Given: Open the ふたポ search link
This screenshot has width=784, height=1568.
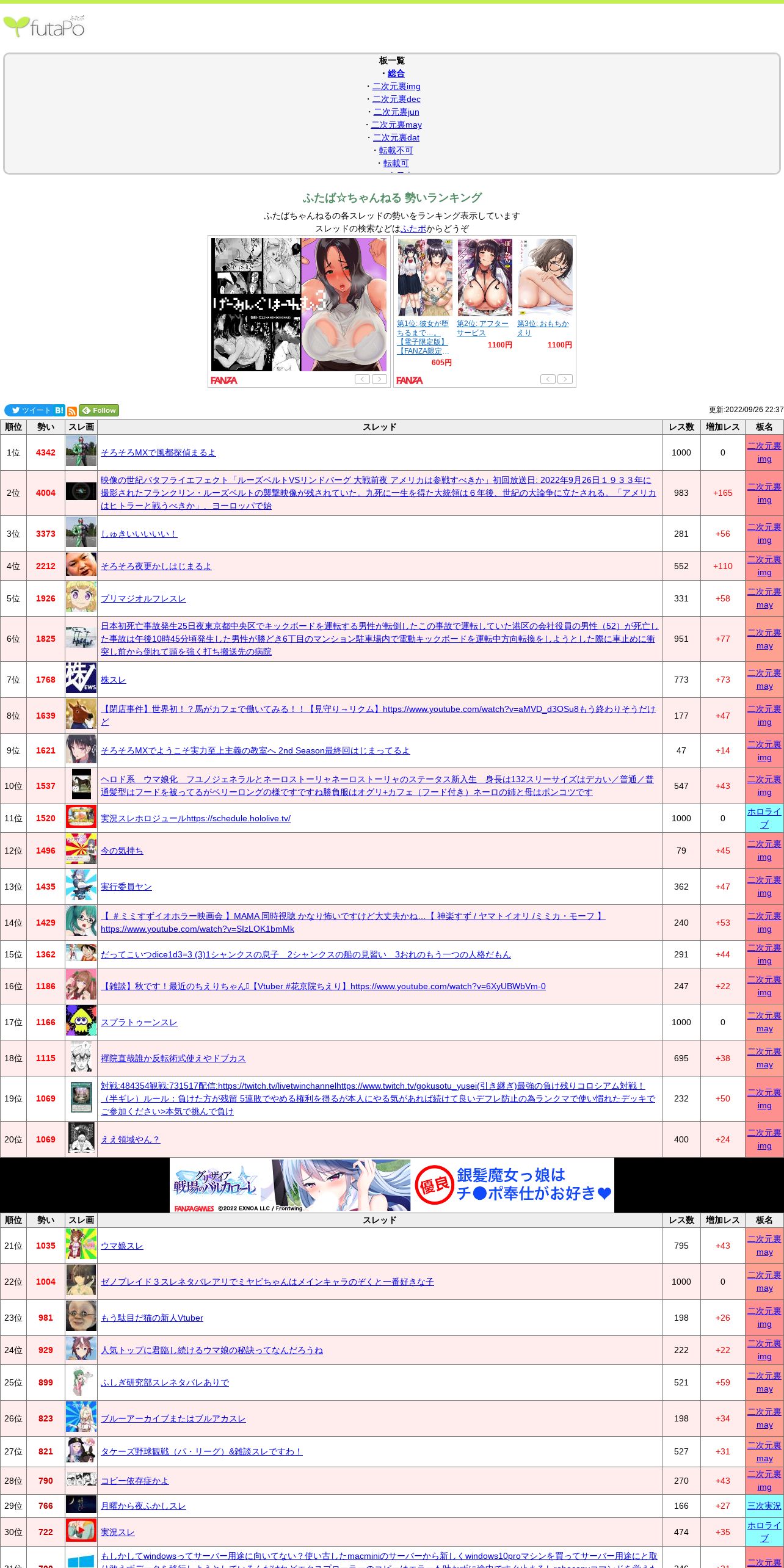Looking at the screenshot, I should click(413, 228).
